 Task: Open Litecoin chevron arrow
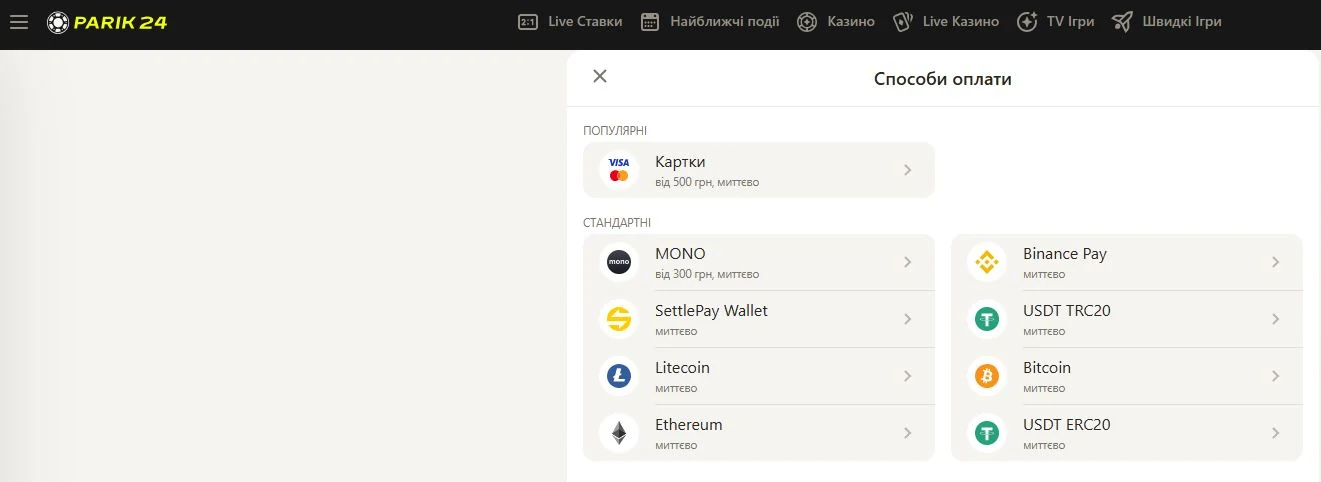click(x=908, y=376)
